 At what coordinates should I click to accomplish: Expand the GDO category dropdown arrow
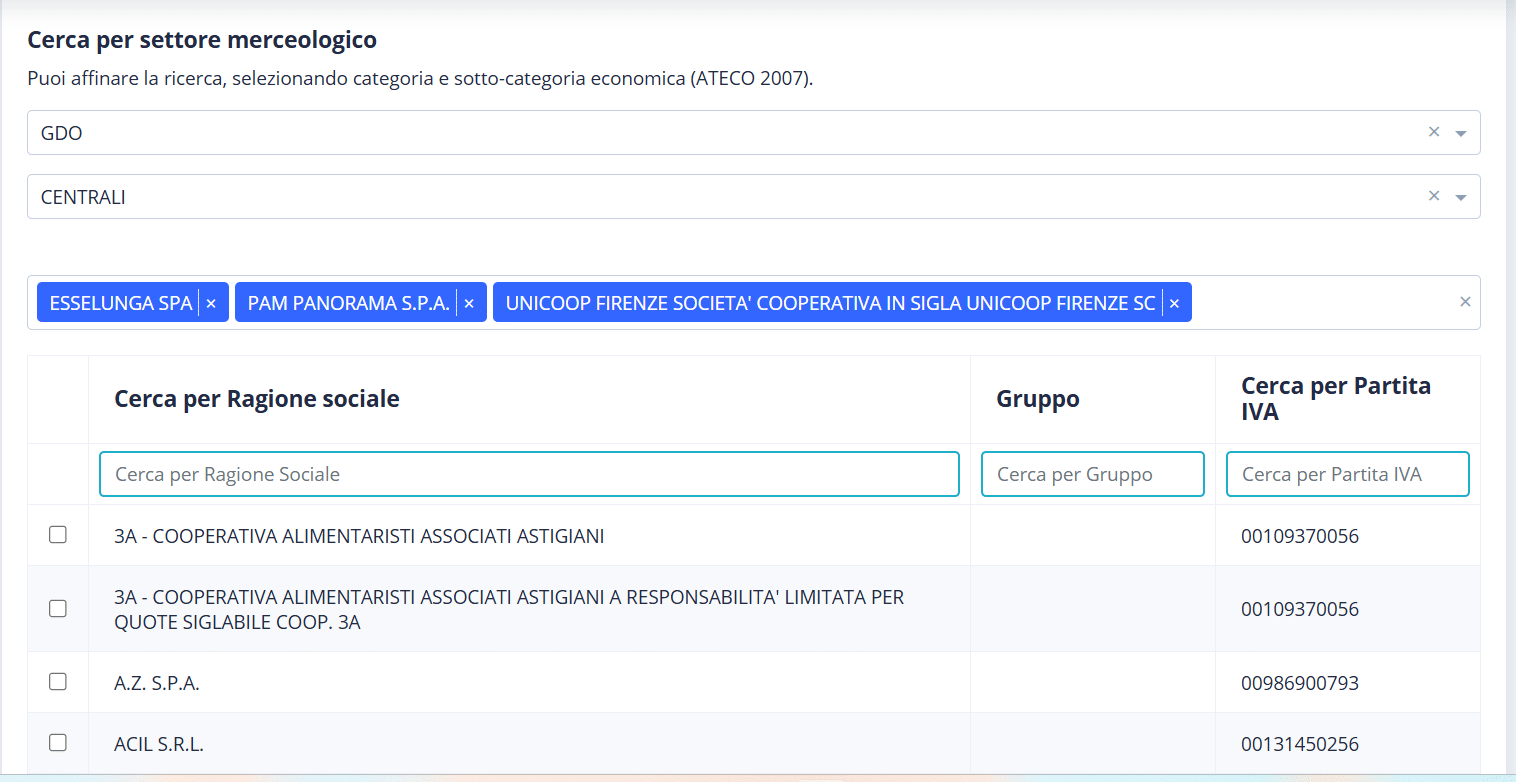[x=1461, y=133]
